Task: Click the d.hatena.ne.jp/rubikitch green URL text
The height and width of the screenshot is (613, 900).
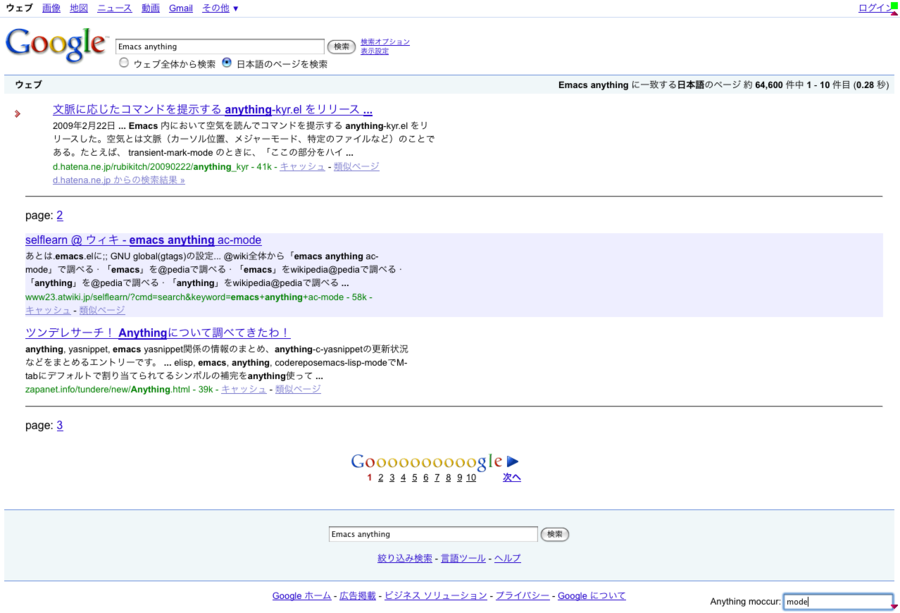Action: pos(150,166)
